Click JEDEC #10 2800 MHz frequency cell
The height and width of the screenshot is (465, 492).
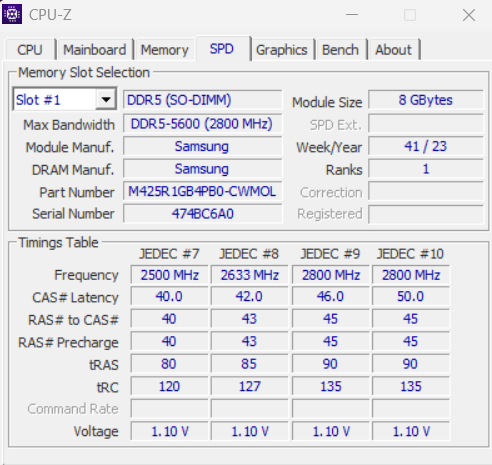(x=411, y=275)
